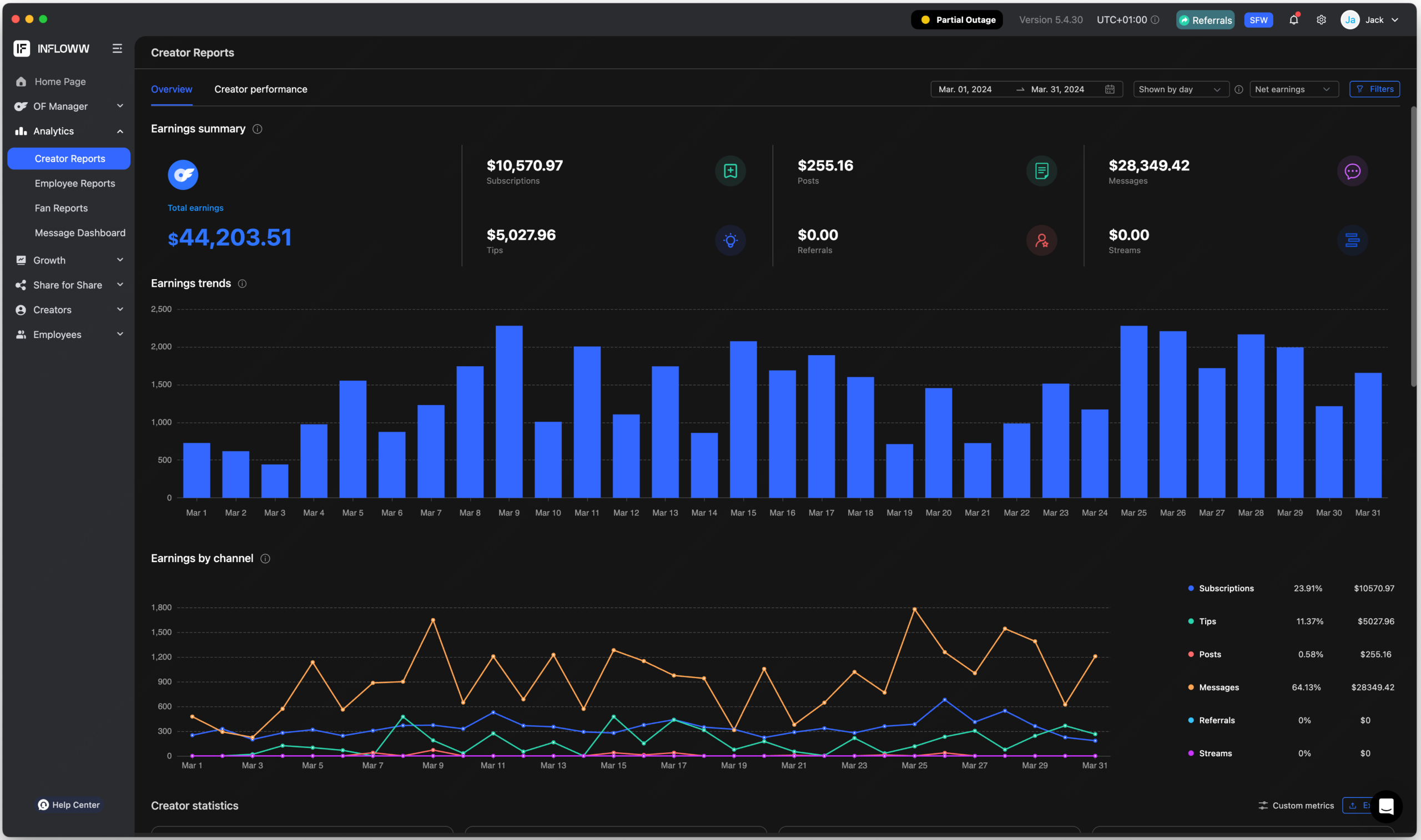Open the chat support bubble widget
The image size is (1421, 840).
coord(1385,806)
